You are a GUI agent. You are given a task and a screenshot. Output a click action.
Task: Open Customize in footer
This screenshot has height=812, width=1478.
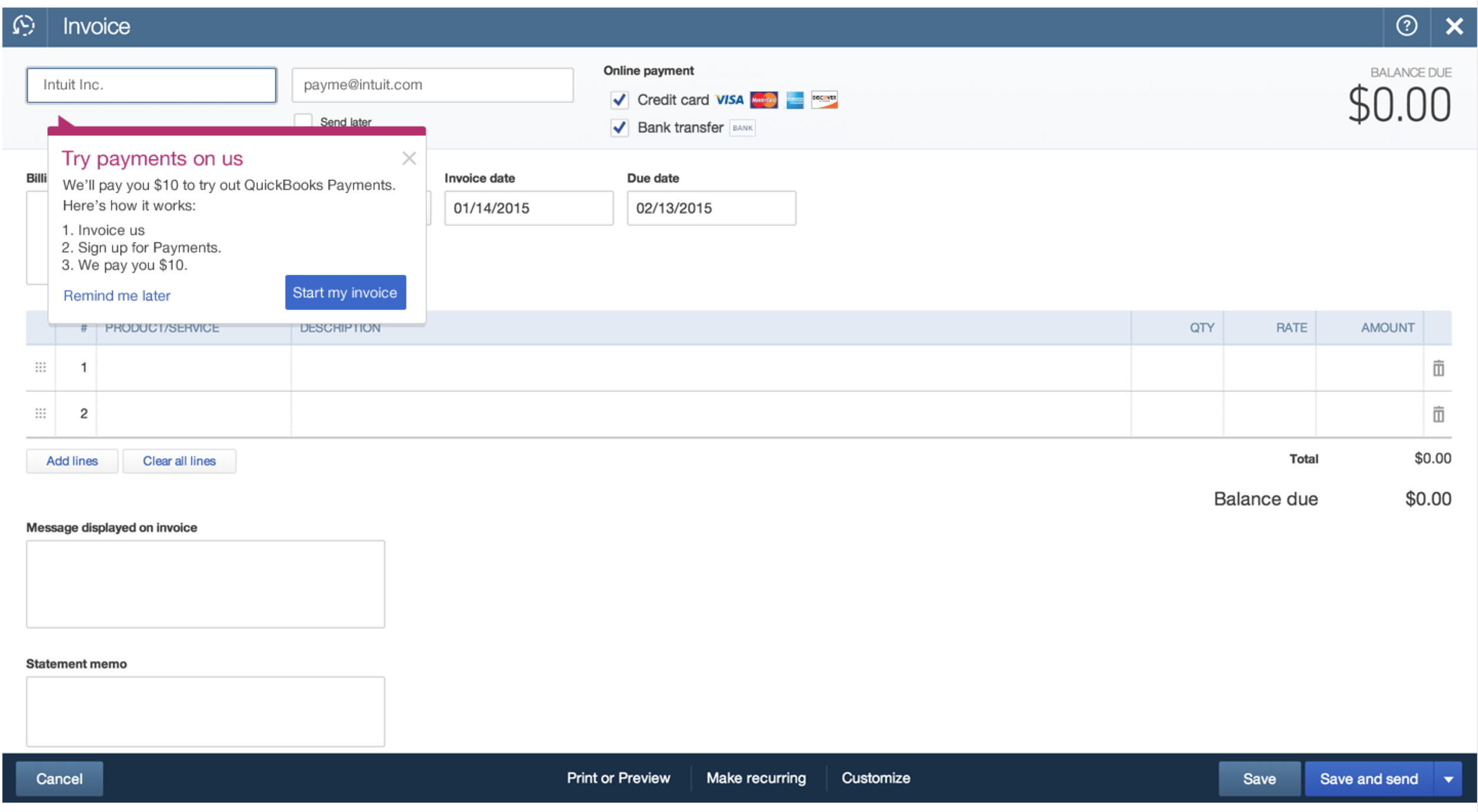click(876, 778)
